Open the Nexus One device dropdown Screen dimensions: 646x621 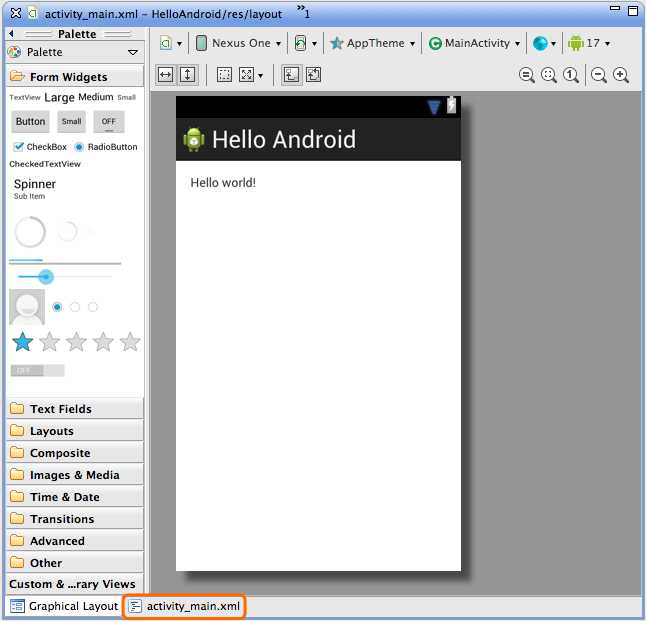click(279, 44)
